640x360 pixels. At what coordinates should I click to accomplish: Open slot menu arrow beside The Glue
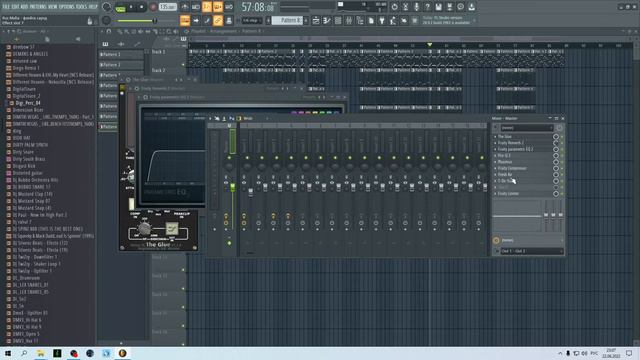click(x=495, y=137)
